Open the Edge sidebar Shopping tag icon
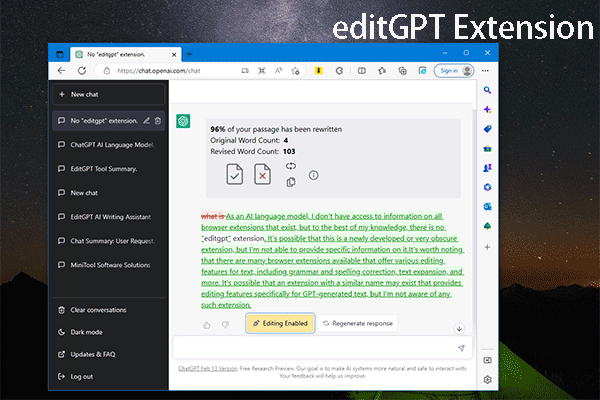This screenshot has height=400, width=600. coord(487,129)
